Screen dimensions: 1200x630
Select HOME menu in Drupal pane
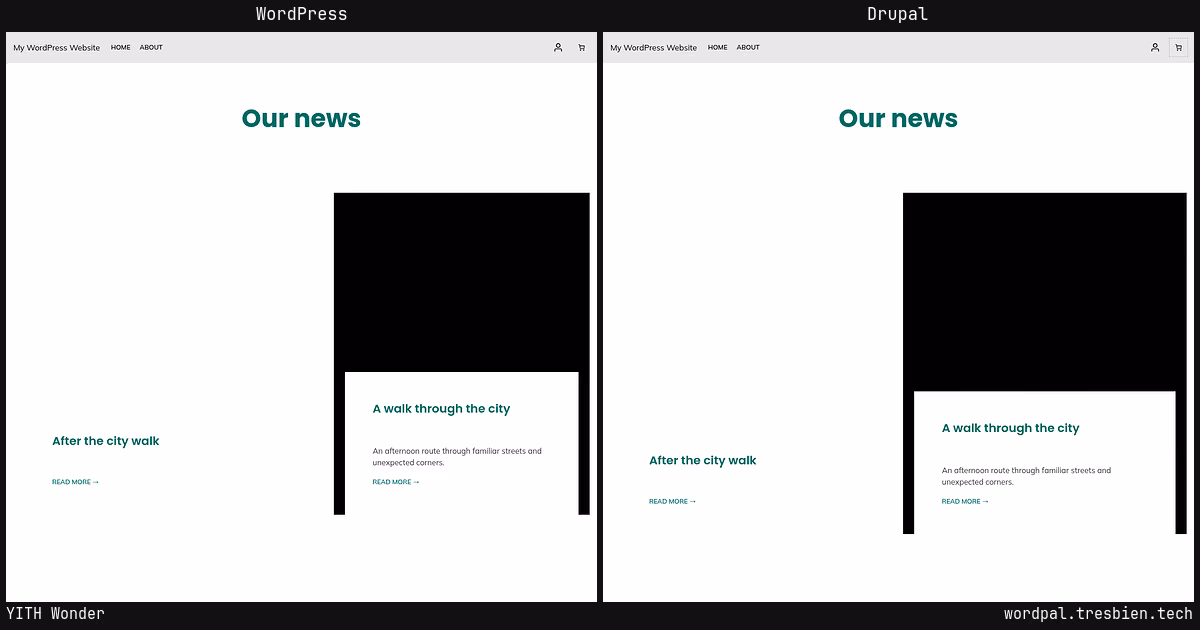(x=718, y=47)
